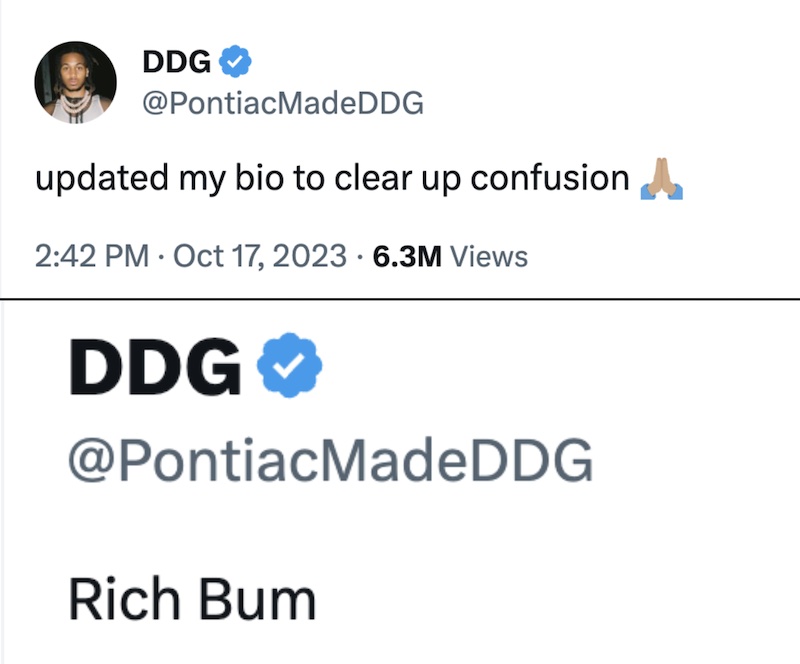The width and height of the screenshot is (800, 664).
Task: Click the praying hands emoji
Action: click(x=662, y=179)
